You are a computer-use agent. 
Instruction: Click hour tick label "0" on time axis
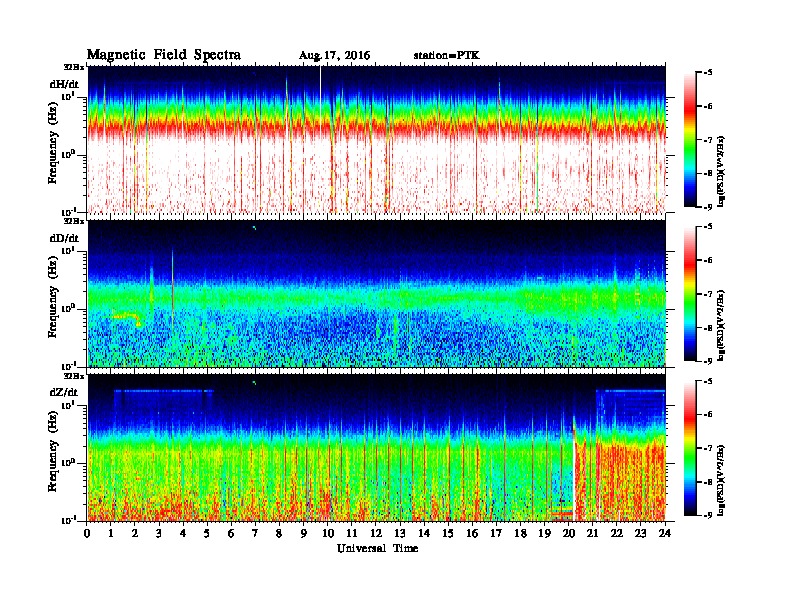pyautogui.click(x=87, y=533)
